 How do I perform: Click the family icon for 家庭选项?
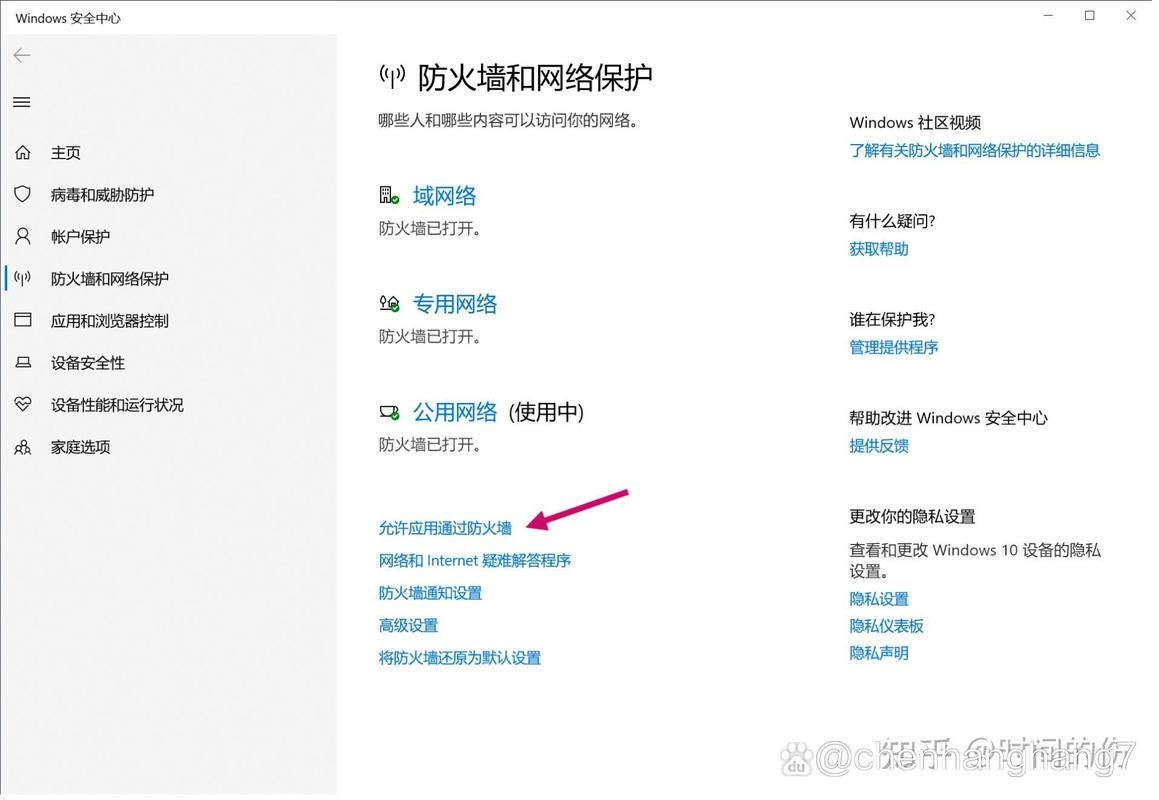point(23,447)
